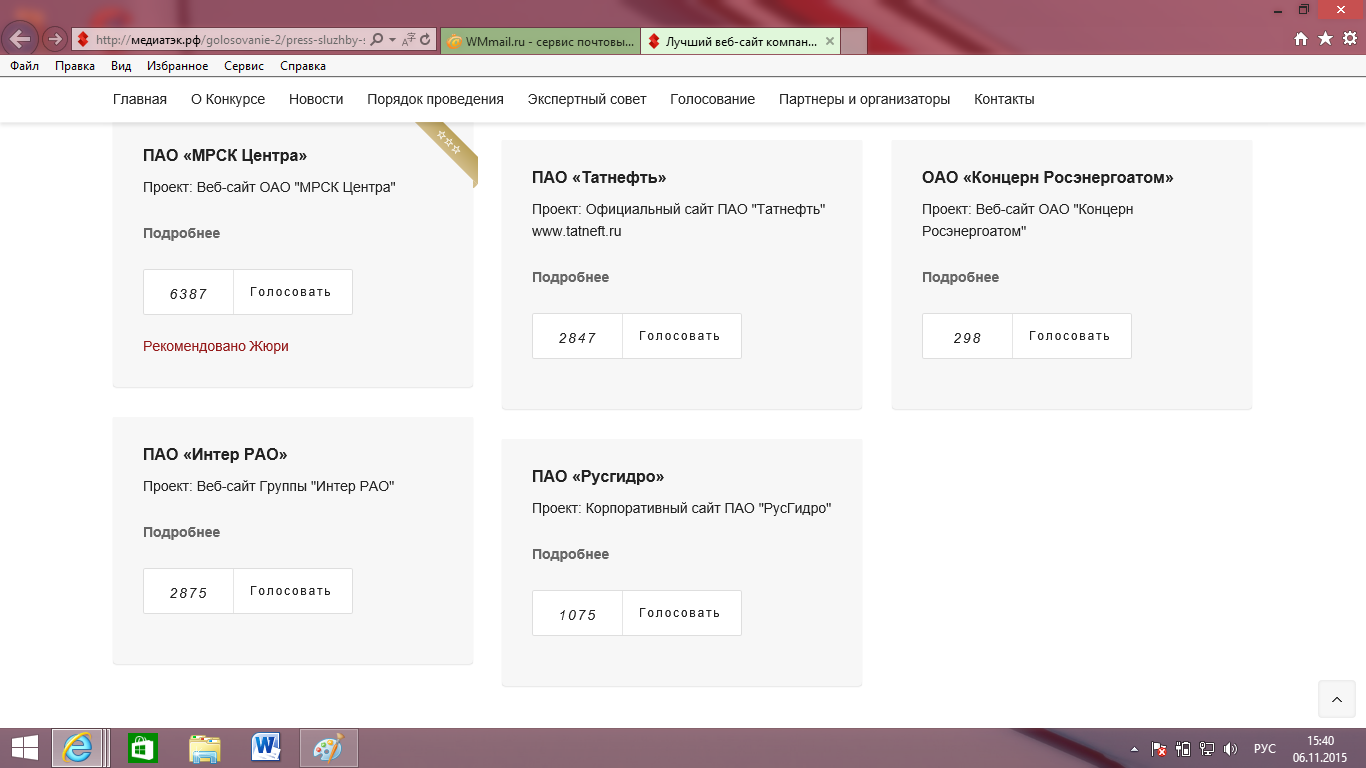Vote for ПАО «Русгидро»
The image size is (1366, 768).
(x=681, y=613)
